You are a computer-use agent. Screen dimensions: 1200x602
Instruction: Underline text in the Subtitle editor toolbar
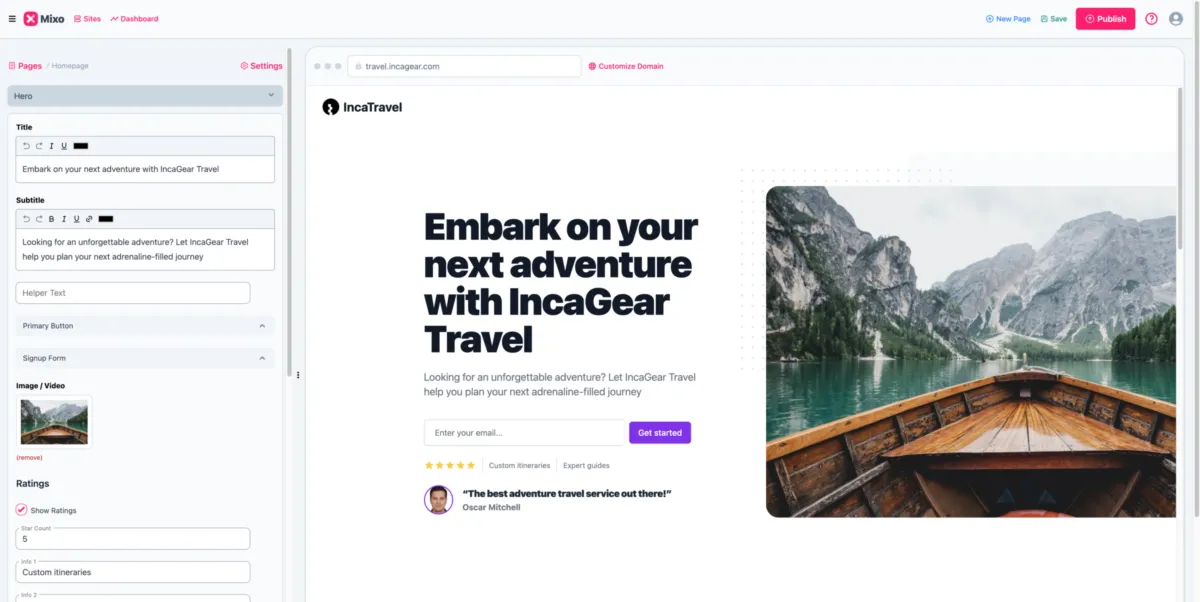pyautogui.click(x=76, y=219)
